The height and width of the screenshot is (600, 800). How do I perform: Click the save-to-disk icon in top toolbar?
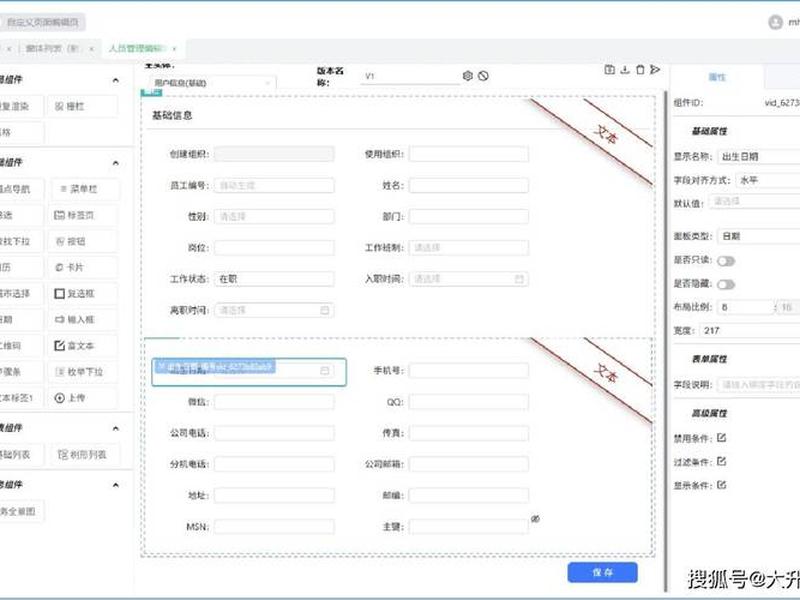[x=609, y=69]
